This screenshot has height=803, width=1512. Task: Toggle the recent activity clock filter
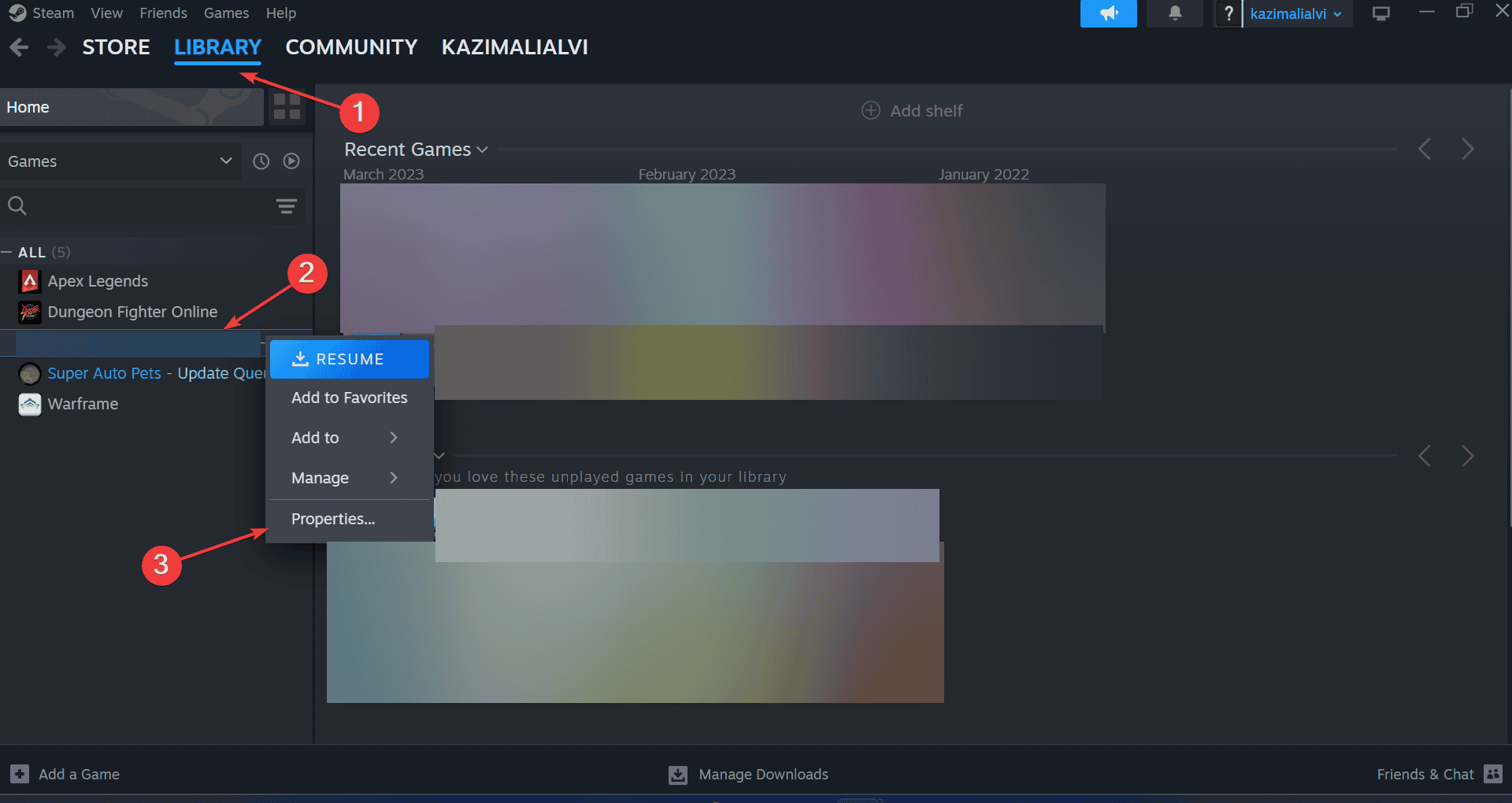pos(261,161)
